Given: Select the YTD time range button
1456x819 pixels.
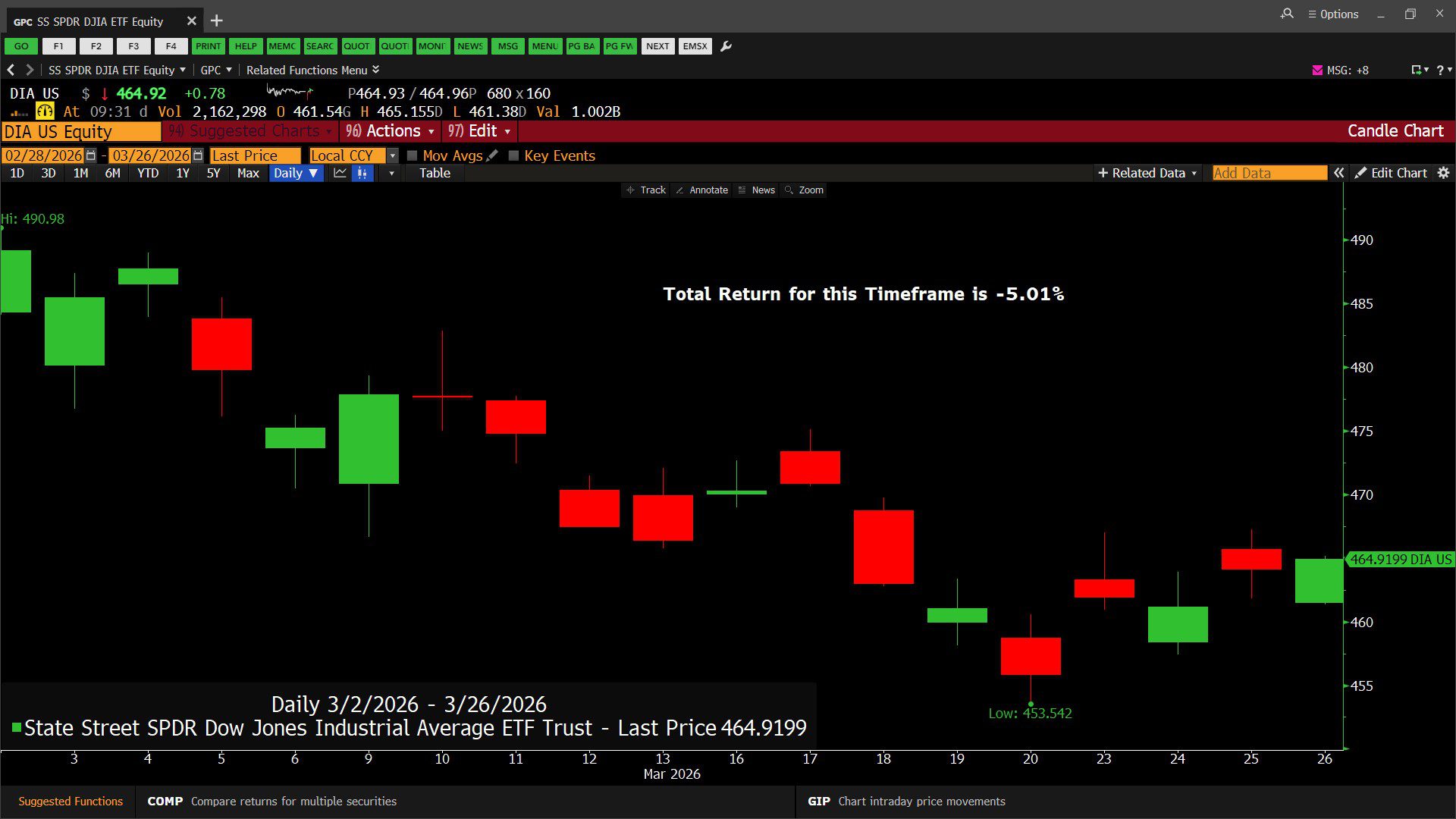Looking at the screenshot, I should (x=148, y=173).
